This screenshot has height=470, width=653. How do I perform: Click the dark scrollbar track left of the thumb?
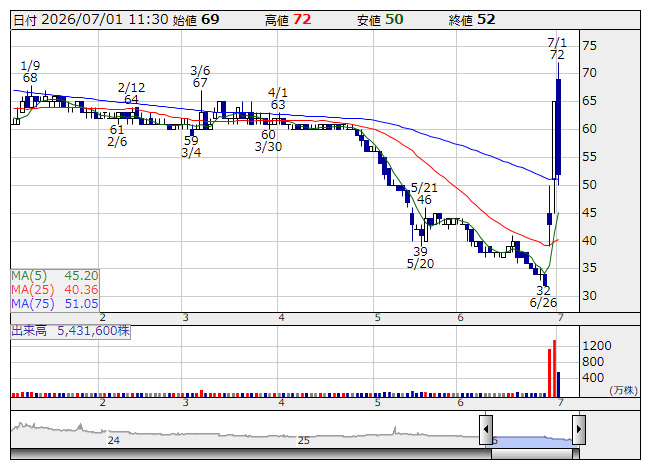click(x=251, y=454)
